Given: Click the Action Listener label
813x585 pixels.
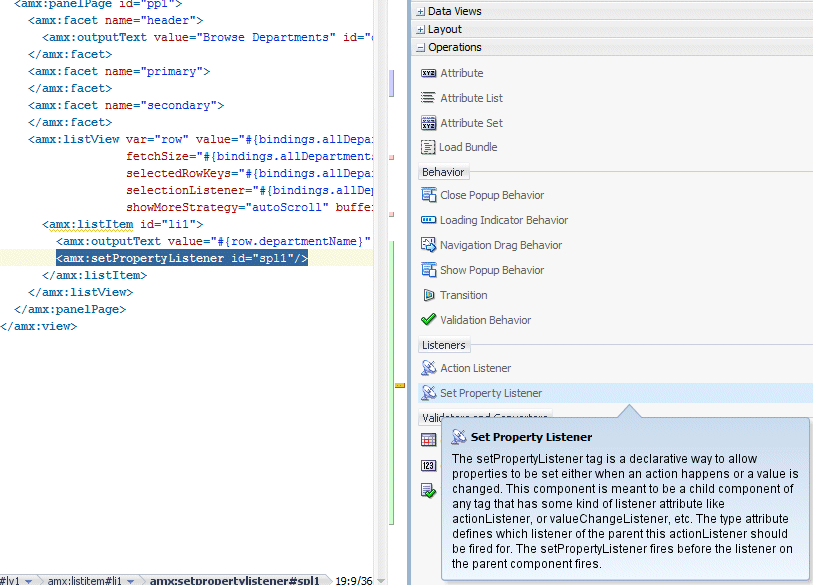Looking at the screenshot, I should point(475,368).
